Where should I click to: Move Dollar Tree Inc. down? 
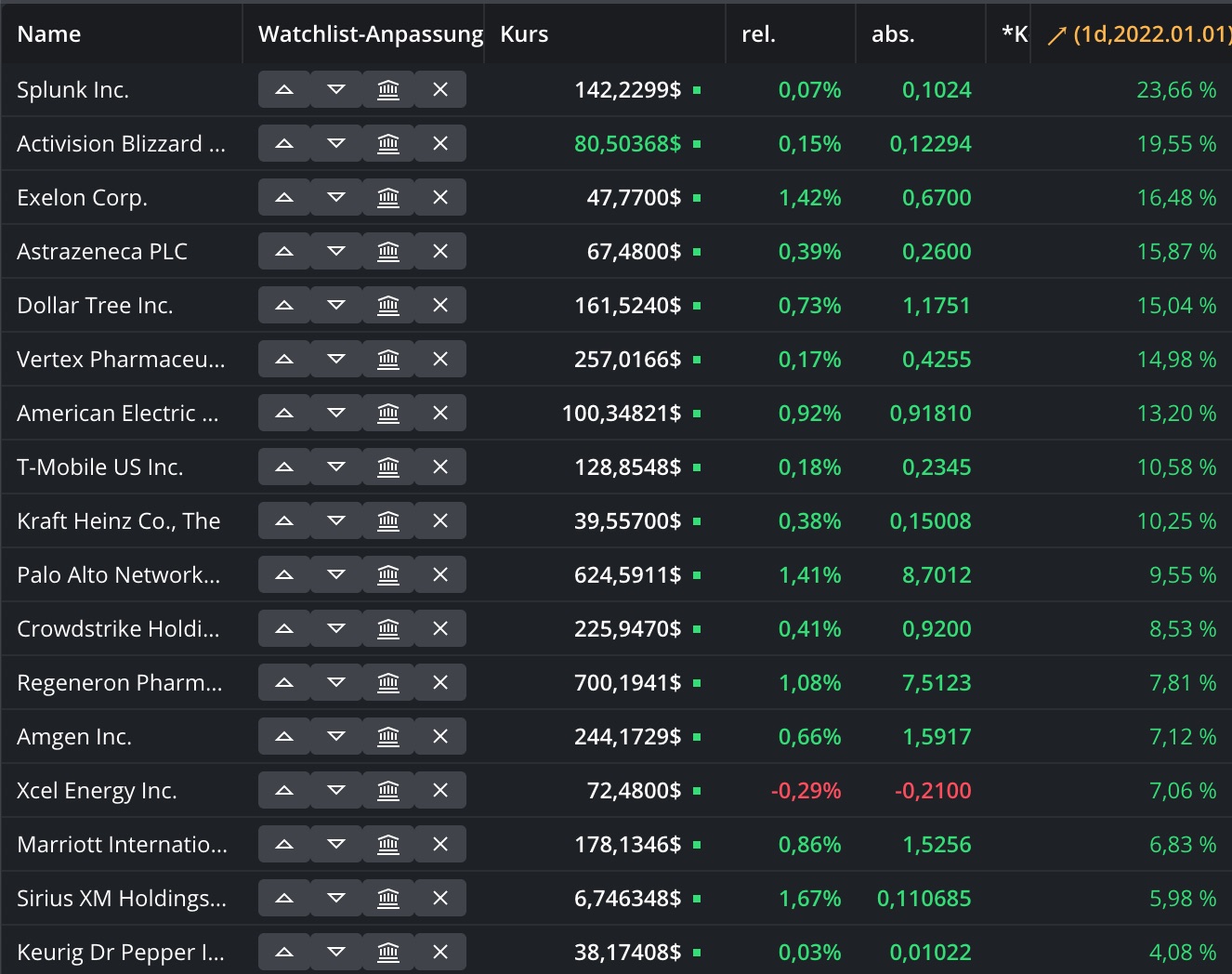pos(335,305)
